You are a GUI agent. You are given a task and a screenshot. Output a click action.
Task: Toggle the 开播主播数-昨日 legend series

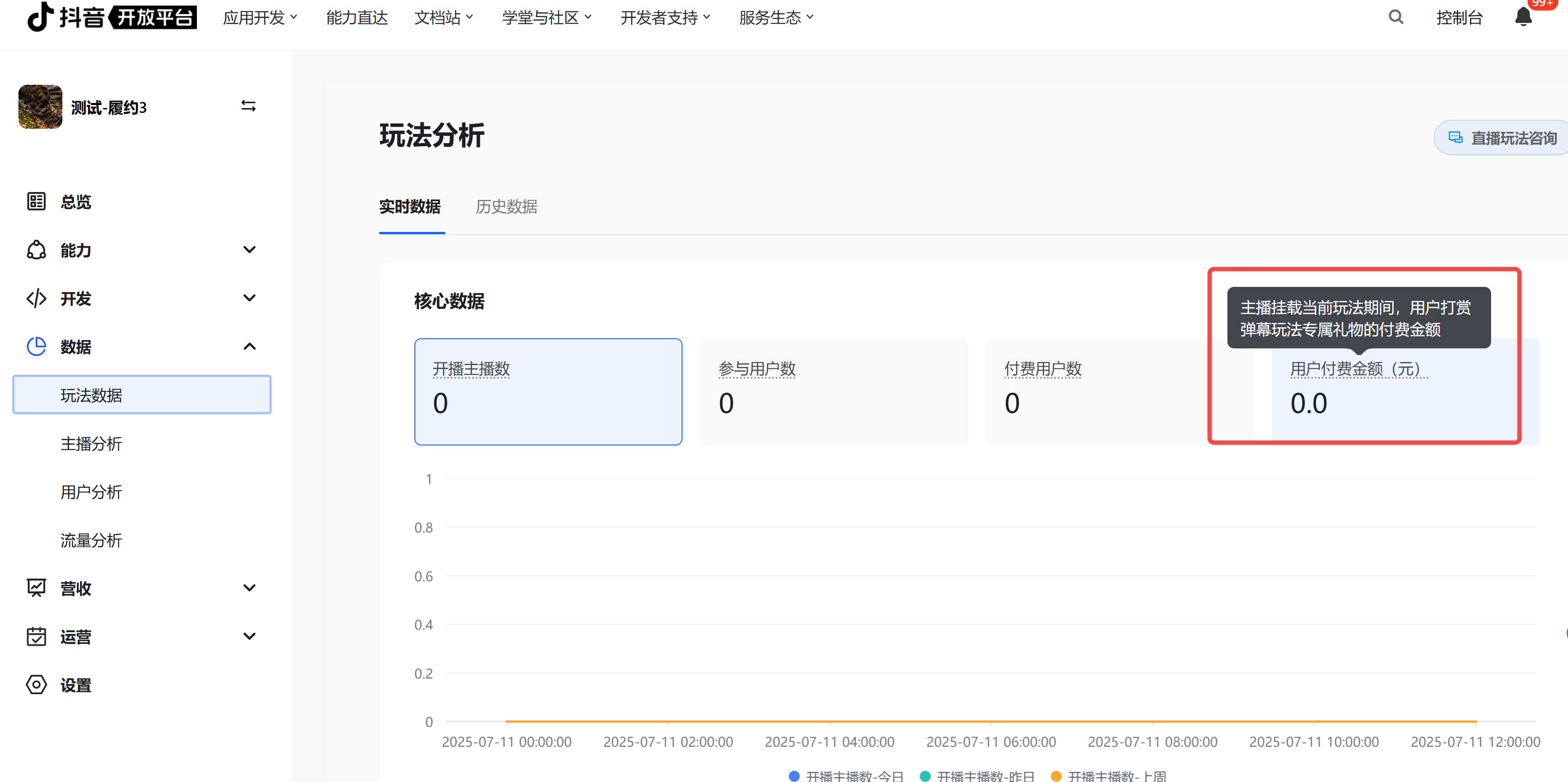[x=977, y=776]
